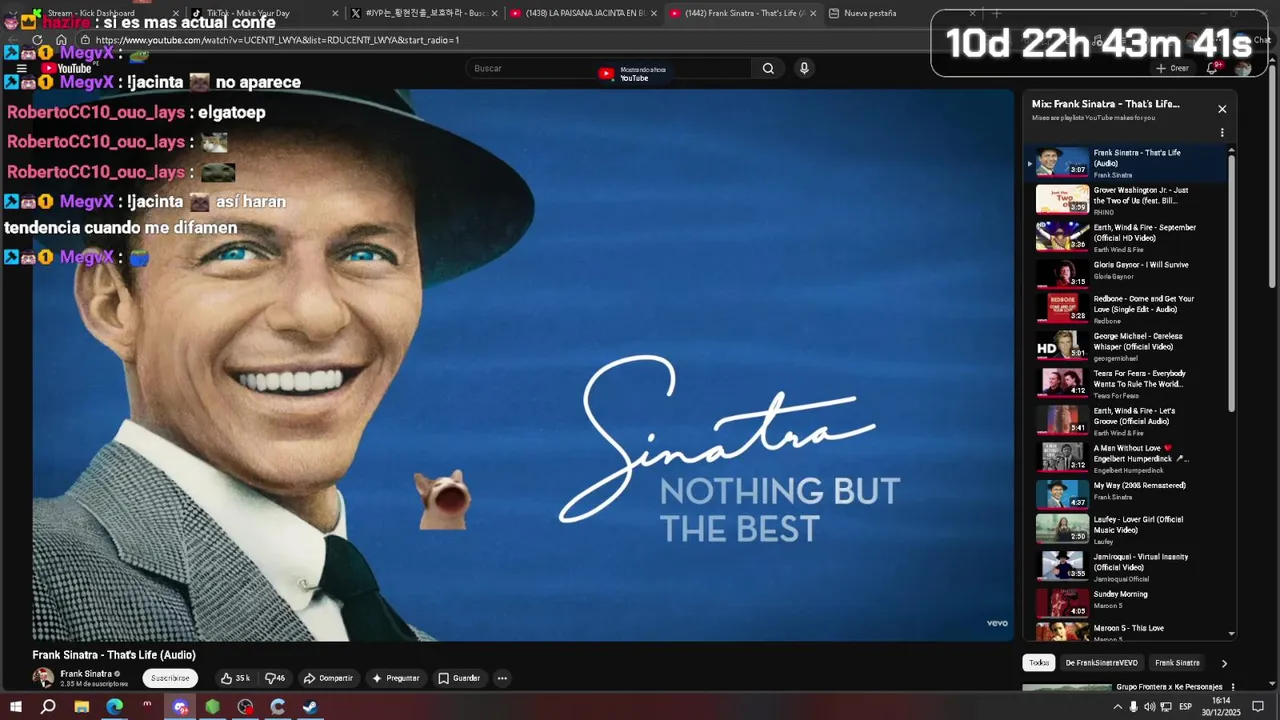Open Windows Start menu
Screen dimensions: 1280x720
(x=15, y=707)
